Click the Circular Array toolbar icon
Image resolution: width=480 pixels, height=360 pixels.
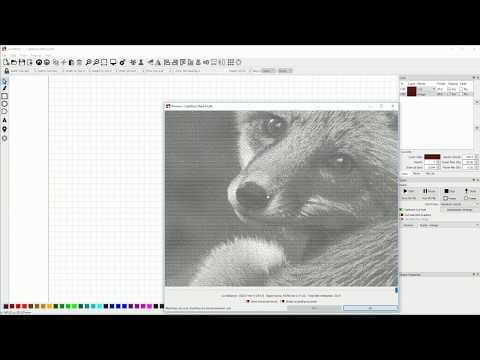[239, 62]
